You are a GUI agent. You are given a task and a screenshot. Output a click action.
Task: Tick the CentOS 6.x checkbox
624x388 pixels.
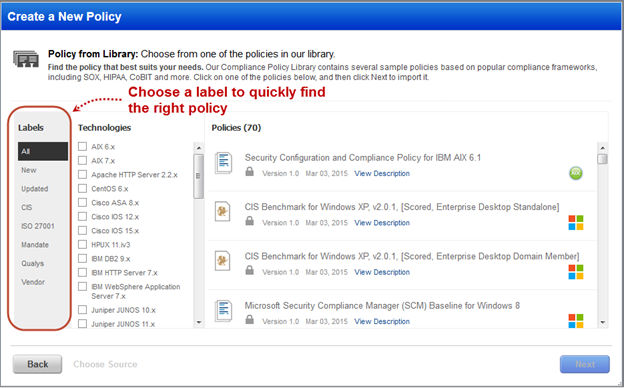pos(82,188)
